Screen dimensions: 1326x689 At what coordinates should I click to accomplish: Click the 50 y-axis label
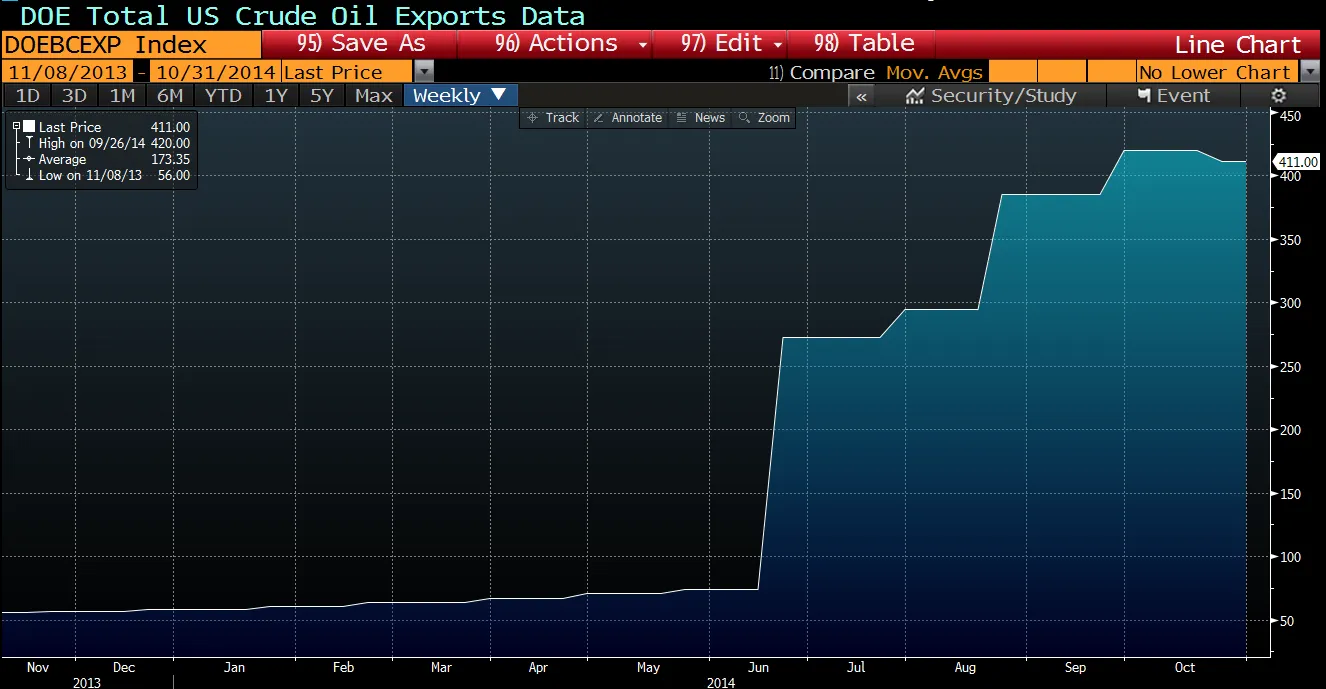tap(1287, 621)
